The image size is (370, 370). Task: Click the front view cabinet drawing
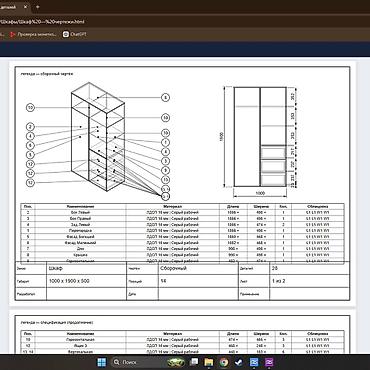click(260, 137)
